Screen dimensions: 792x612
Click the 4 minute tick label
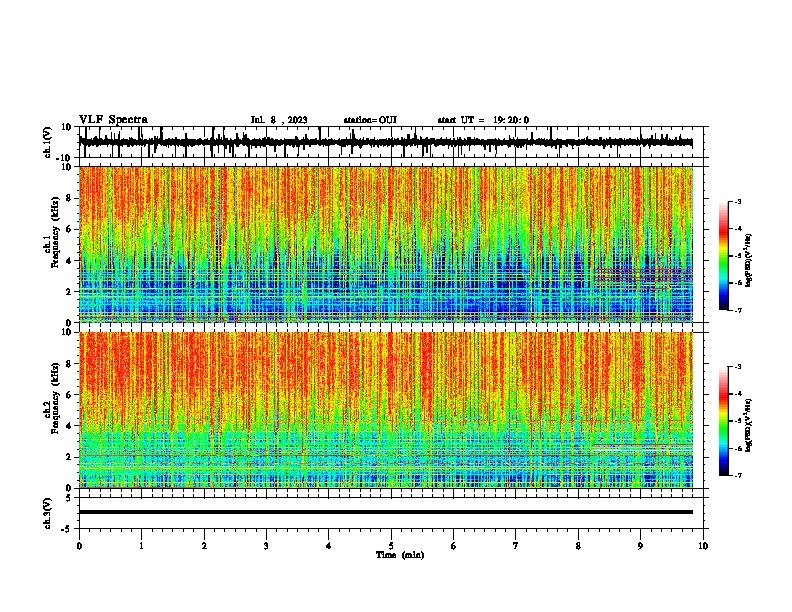click(x=329, y=546)
